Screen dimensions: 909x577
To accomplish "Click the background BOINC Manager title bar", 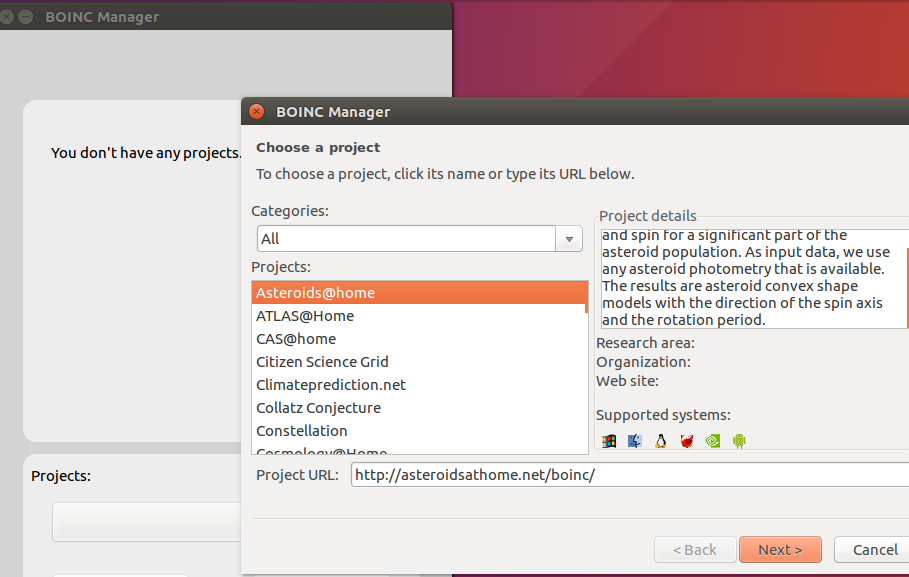I will pos(226,16).
